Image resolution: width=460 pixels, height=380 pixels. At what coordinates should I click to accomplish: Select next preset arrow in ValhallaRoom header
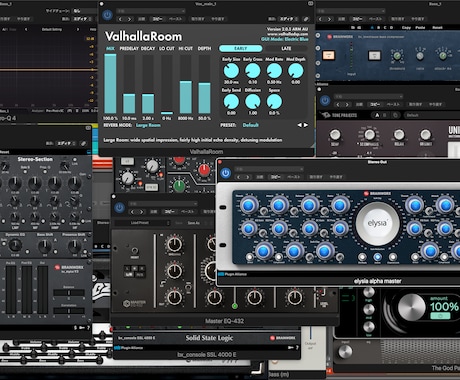point(129,19)
